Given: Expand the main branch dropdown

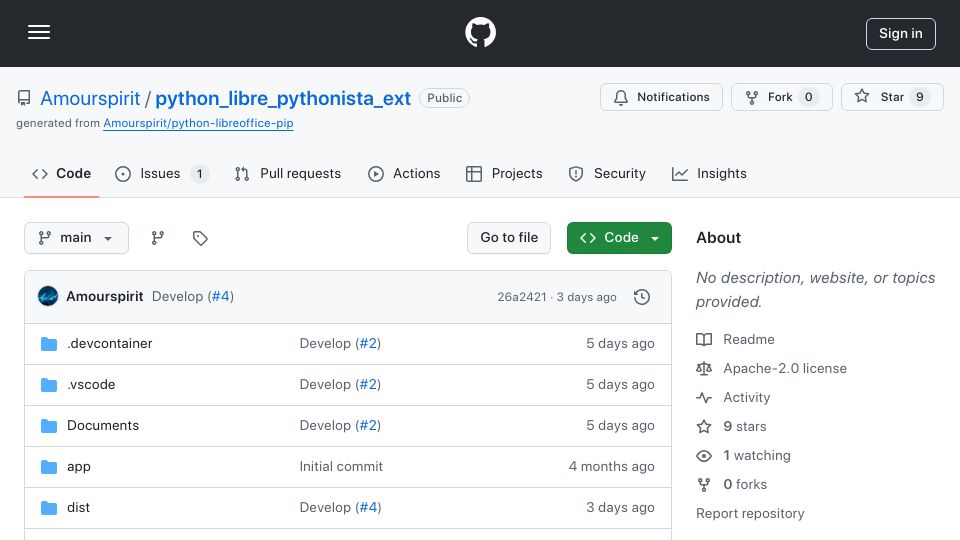Looking at the screenshot, I should [77, 238].
